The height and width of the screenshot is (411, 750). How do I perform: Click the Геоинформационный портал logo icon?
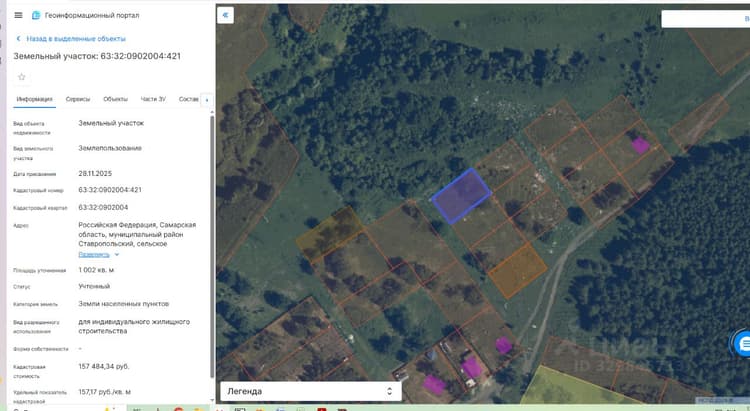pos(36,15)
